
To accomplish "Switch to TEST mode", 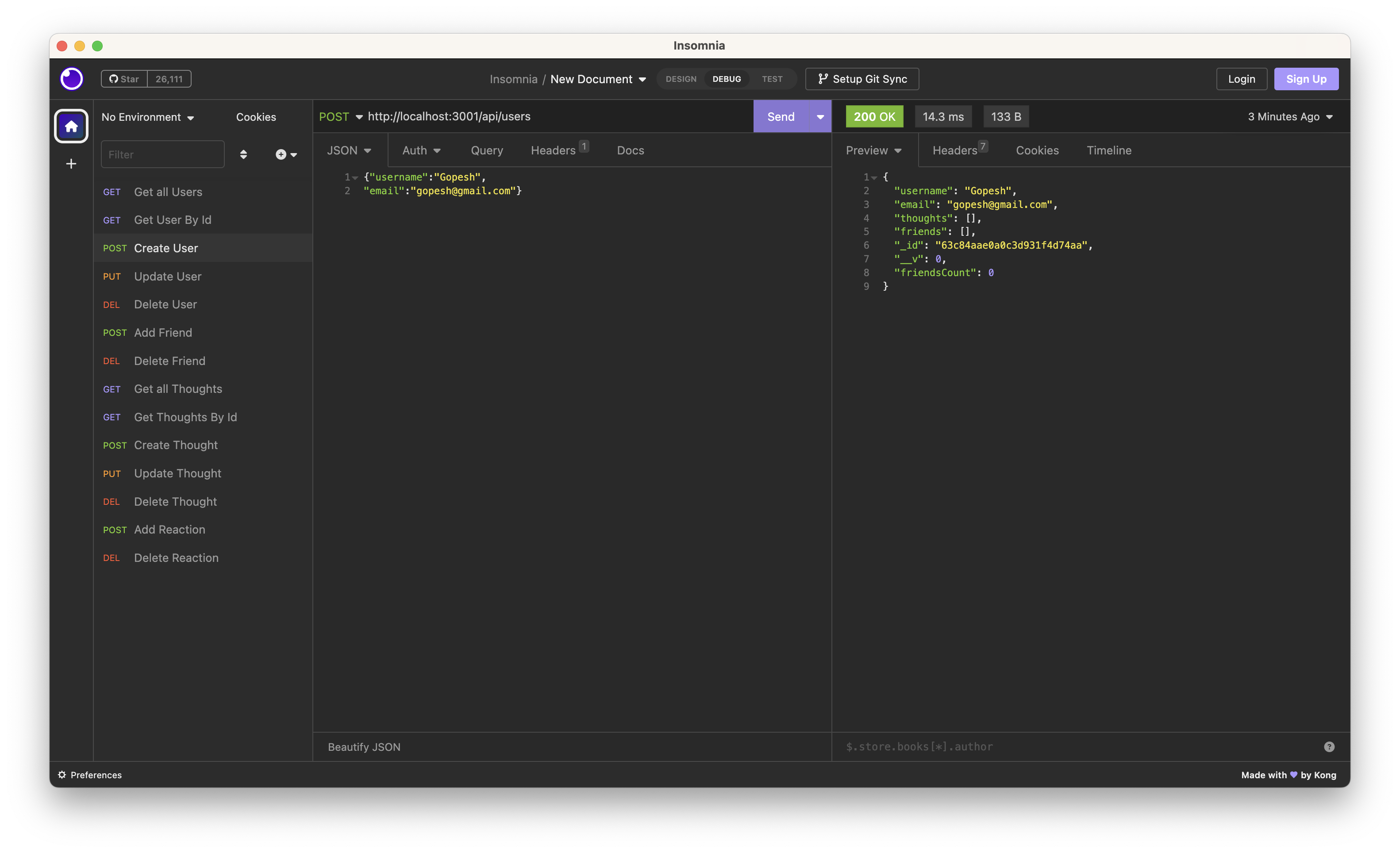I will point(772,79).
